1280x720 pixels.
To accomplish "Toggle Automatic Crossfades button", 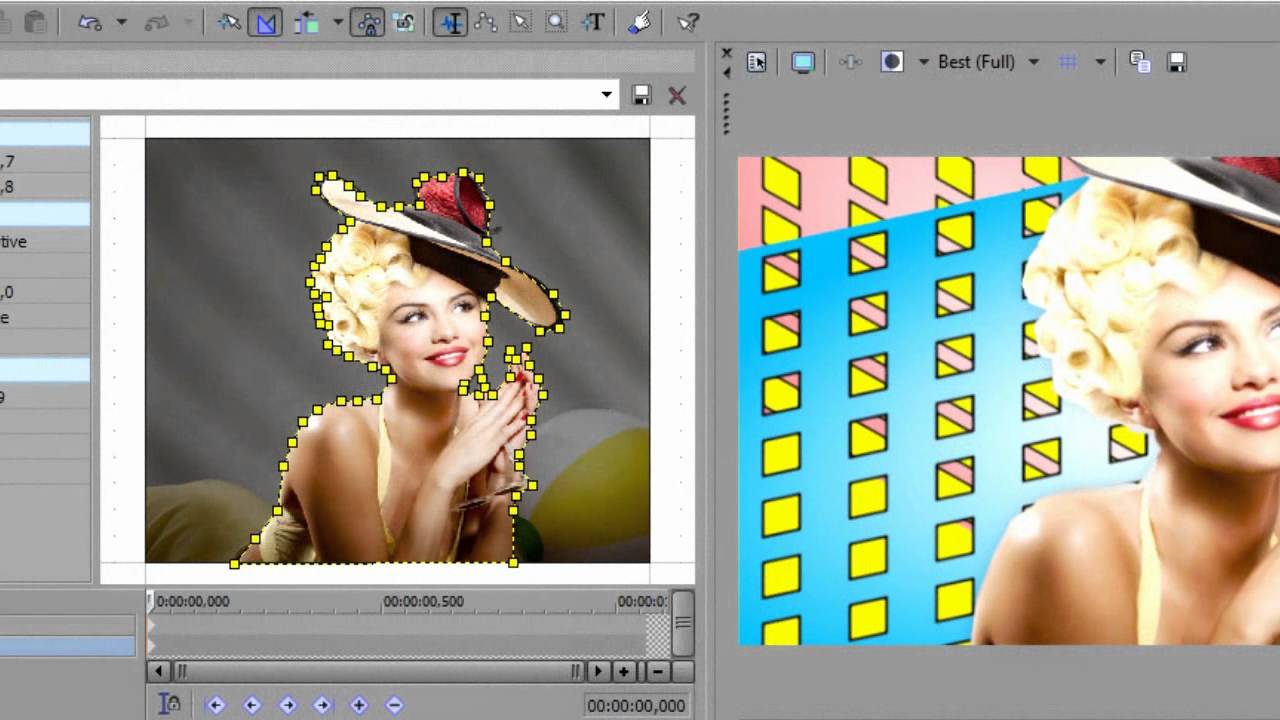I will pyautogui.click(x=266, y=22).
